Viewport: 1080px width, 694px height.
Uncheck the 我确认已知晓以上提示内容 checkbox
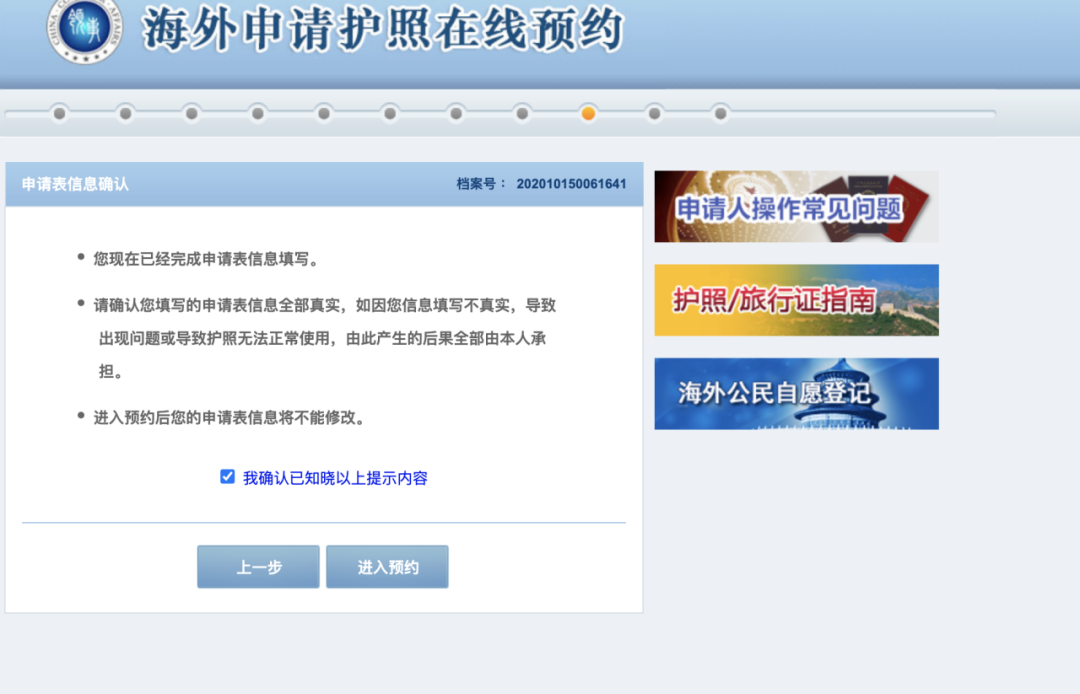(x=225, y=478)
